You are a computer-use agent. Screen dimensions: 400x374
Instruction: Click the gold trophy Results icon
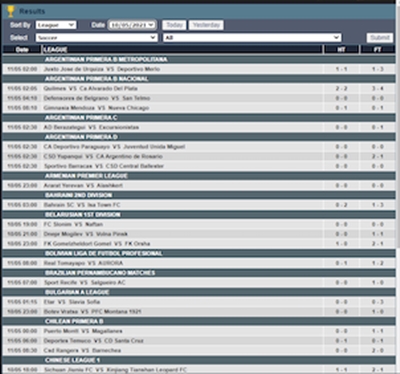[11, 11]
